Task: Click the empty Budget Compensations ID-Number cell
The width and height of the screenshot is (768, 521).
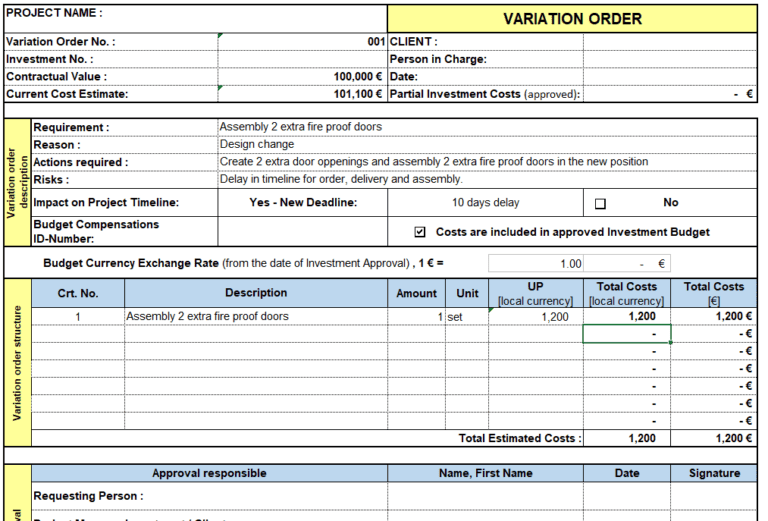Action: click(303, 232)
